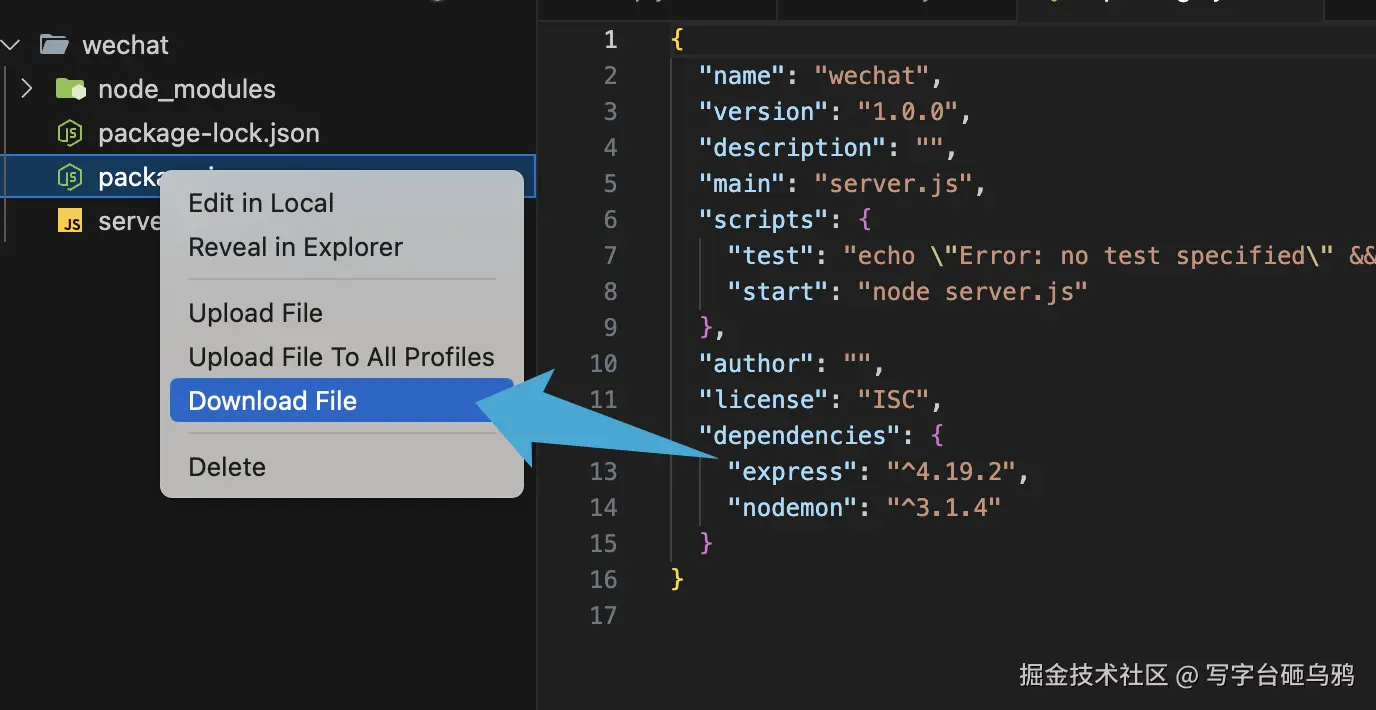Image resolution: width=1376 pixels, height=710 pixels.
Task: Open package-lock.json in the file tree
Action: tap(208, 133)
